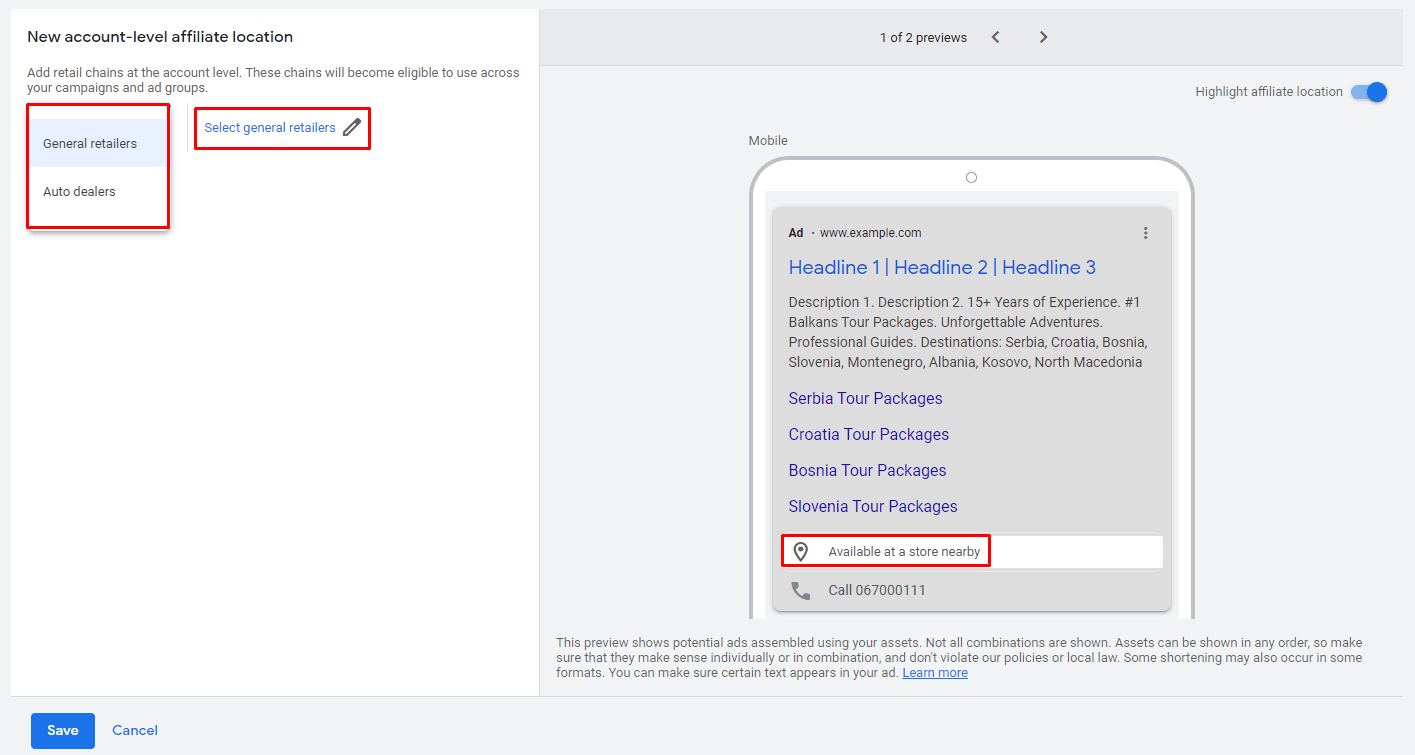Click the Available at a store nearby text
This screenshot has width=1415, height=755.
point(904,552)
